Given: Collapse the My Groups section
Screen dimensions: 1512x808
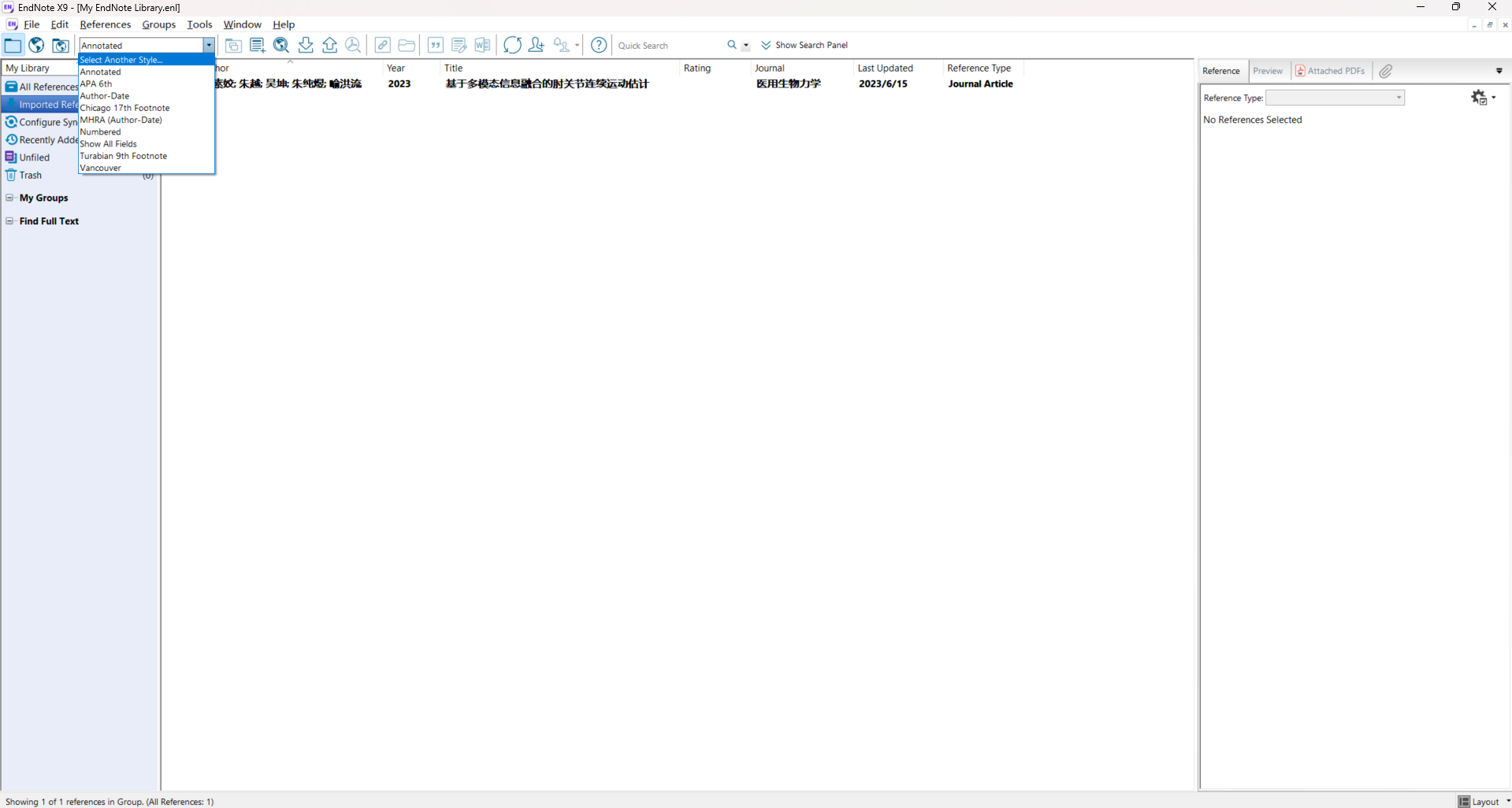Looking at the screenshot, I should tap(9, 198).
